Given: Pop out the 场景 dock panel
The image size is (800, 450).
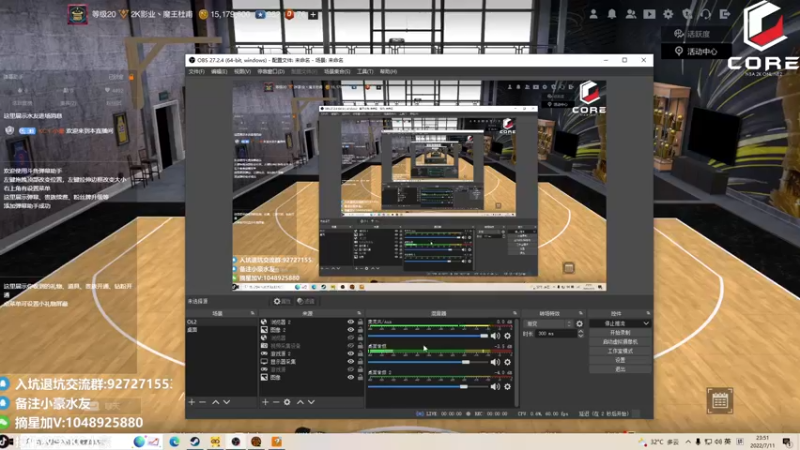Looking at the screenshot, I should [x=253, y=313].
